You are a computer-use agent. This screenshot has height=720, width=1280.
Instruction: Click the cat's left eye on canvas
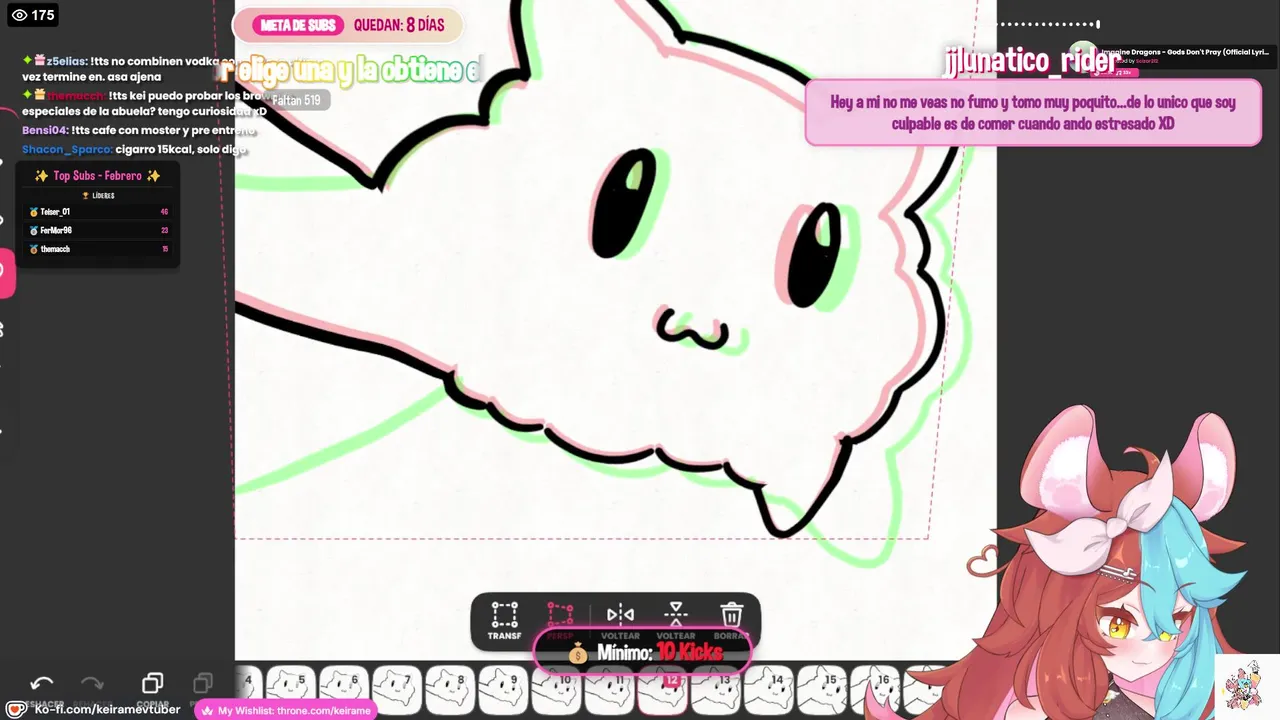point(625,204)
